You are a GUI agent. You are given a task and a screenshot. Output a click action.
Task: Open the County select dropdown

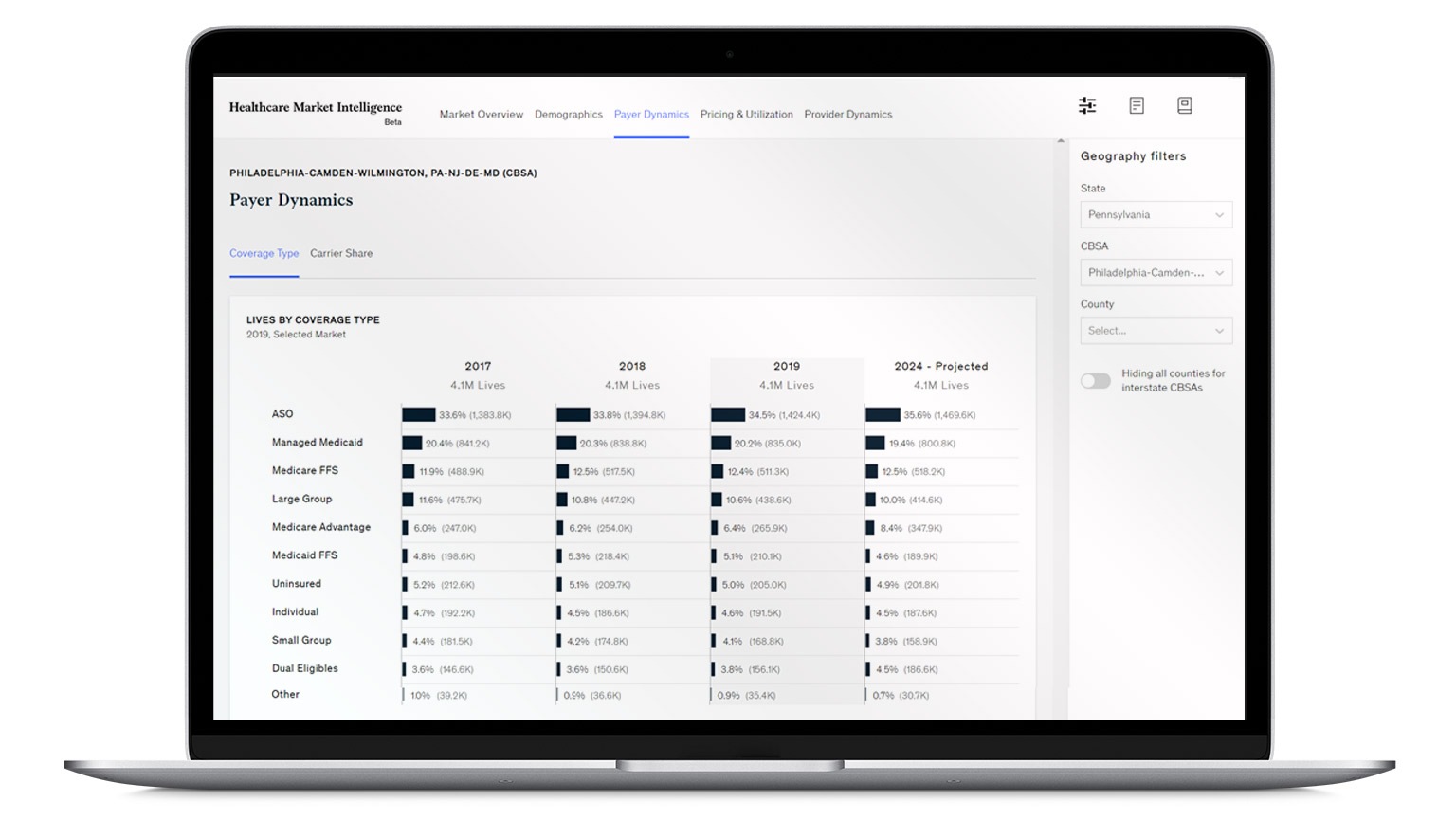tap(1156, 330)
